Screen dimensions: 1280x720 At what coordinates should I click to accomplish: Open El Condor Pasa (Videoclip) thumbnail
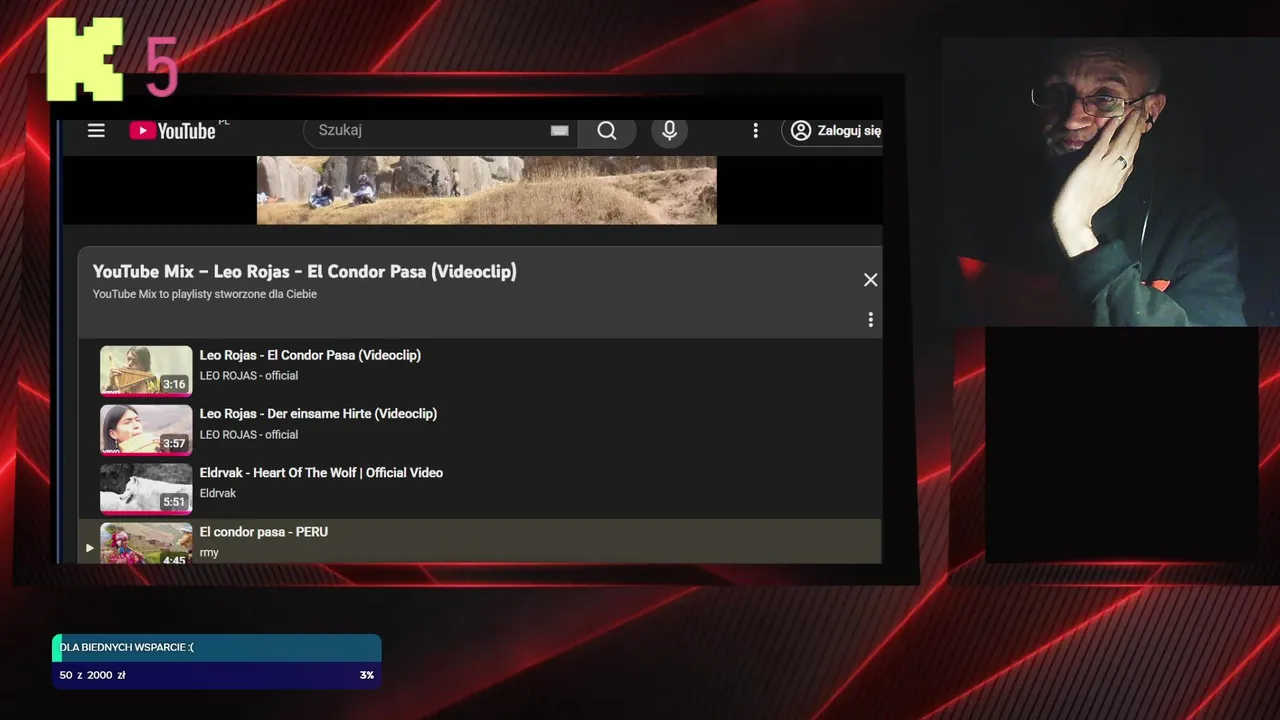point(146,371)
